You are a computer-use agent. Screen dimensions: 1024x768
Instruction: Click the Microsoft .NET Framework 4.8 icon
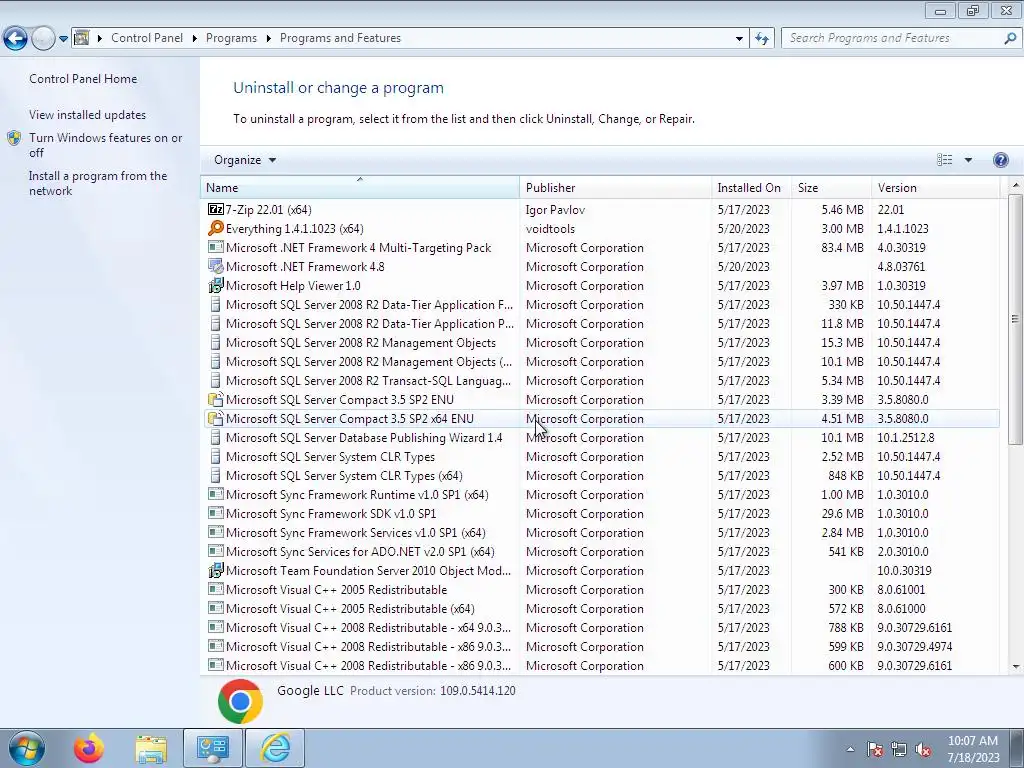(x=216, y=266)
